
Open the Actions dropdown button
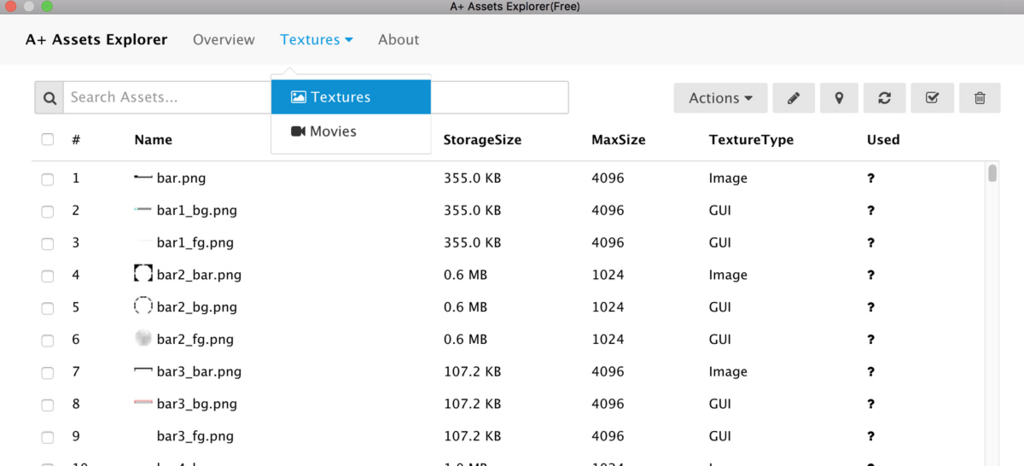pos(720,98)
